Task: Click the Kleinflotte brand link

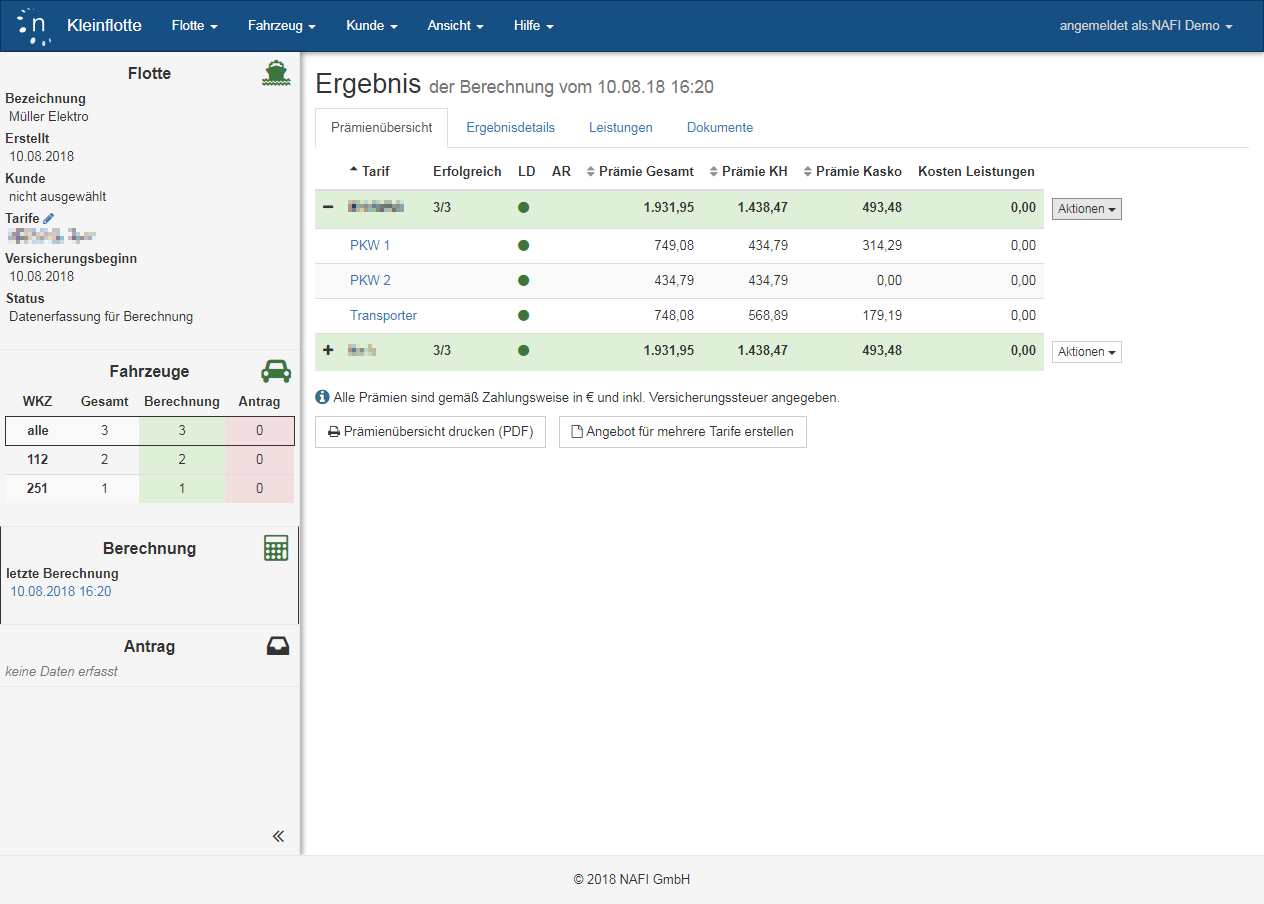Action: click(104, 26)
